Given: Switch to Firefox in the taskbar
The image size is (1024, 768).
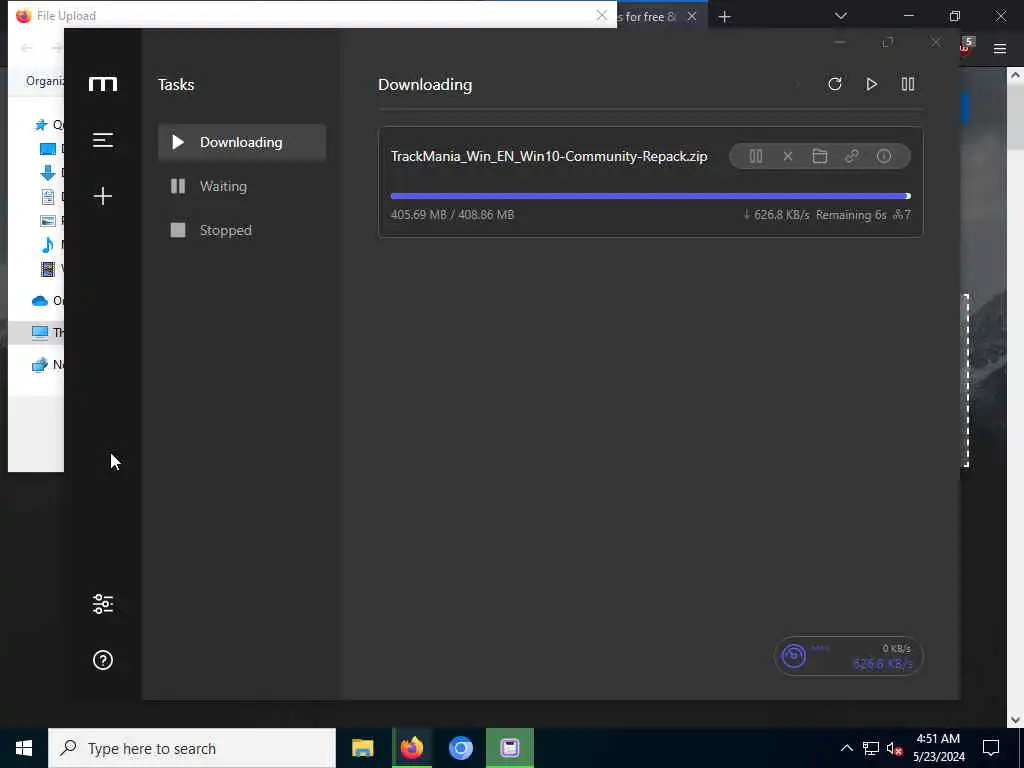Looking at the screenshot, I should coord(411,748).
